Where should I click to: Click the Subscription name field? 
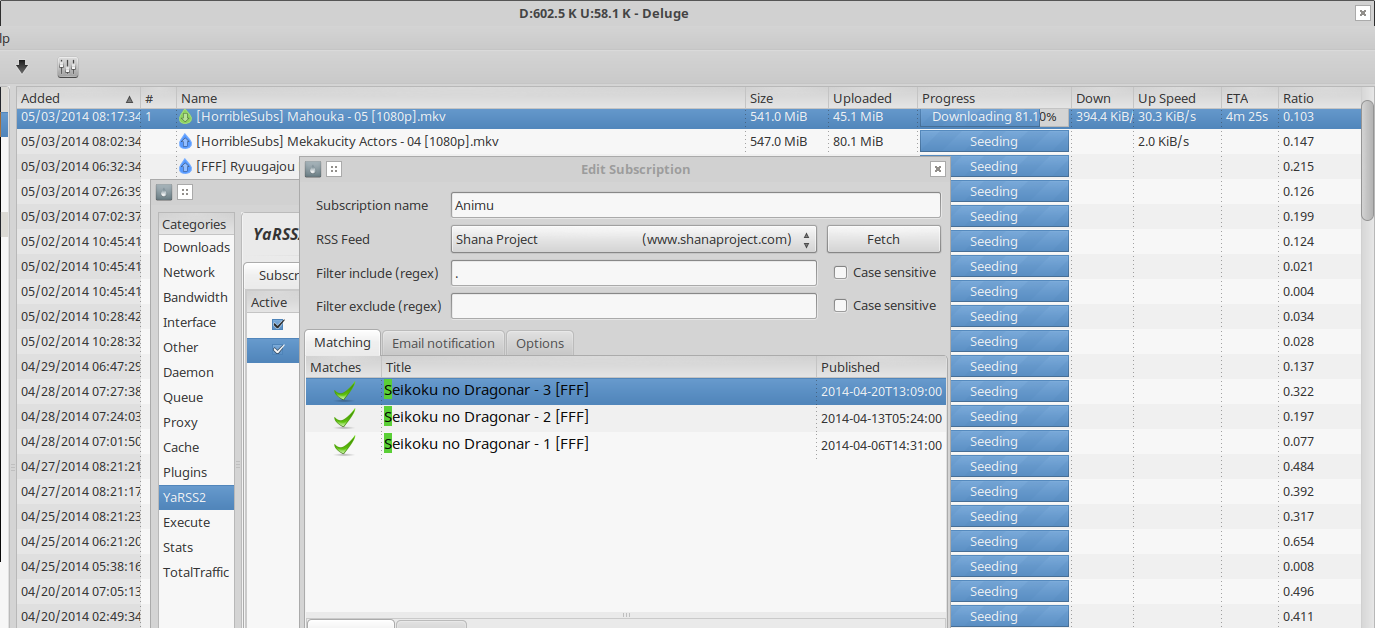(696, 205)
